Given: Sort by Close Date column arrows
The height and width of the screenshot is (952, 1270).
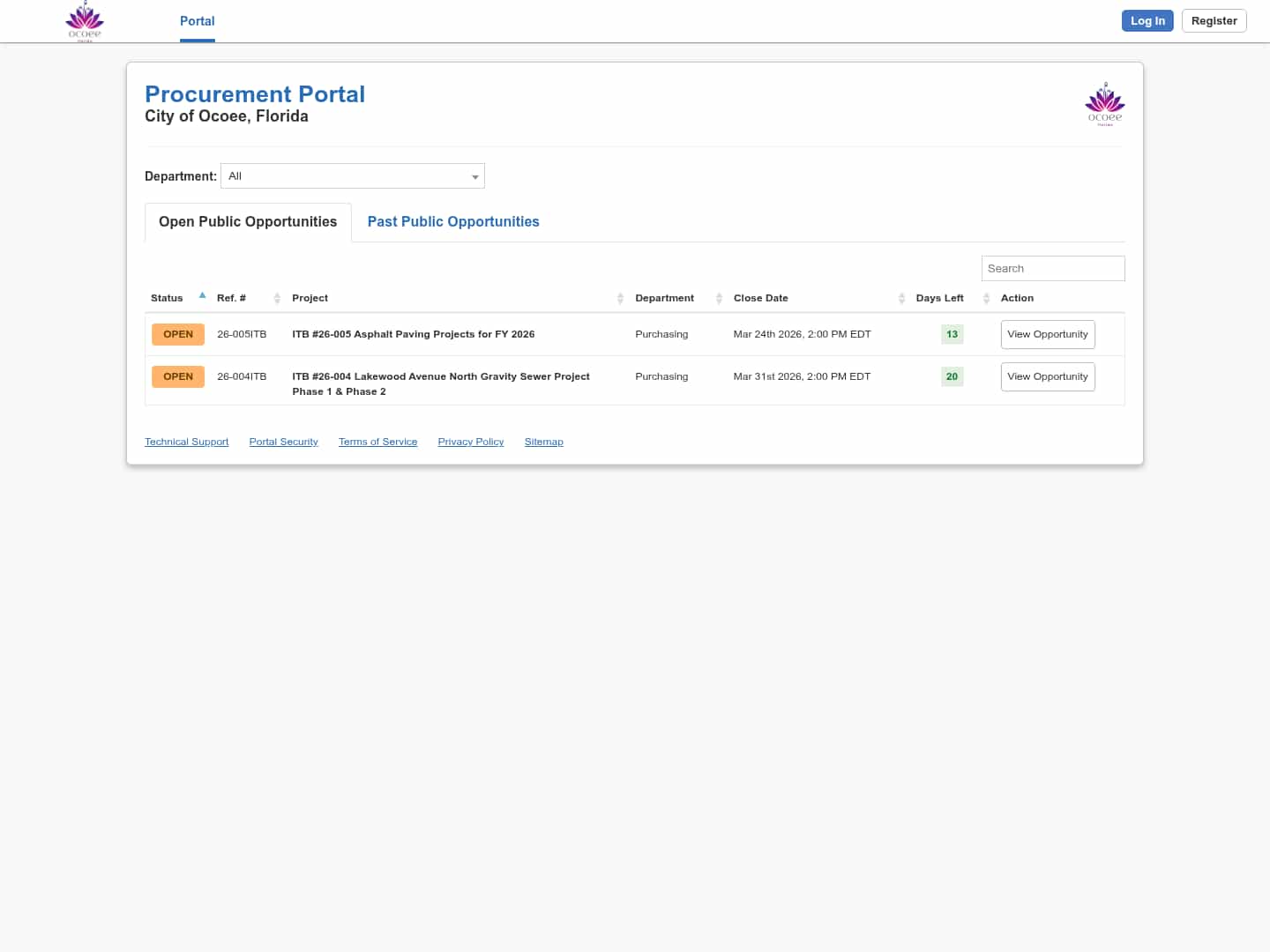Looking at the screenshot, I should [901, 298].
